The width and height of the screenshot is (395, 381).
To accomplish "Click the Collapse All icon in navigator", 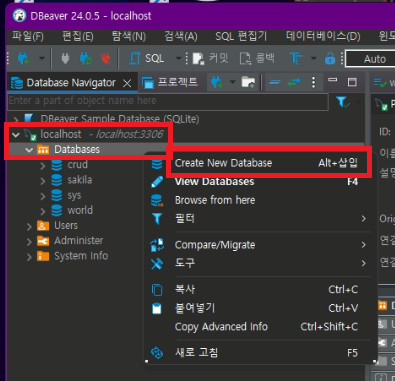I will [274, 82].
